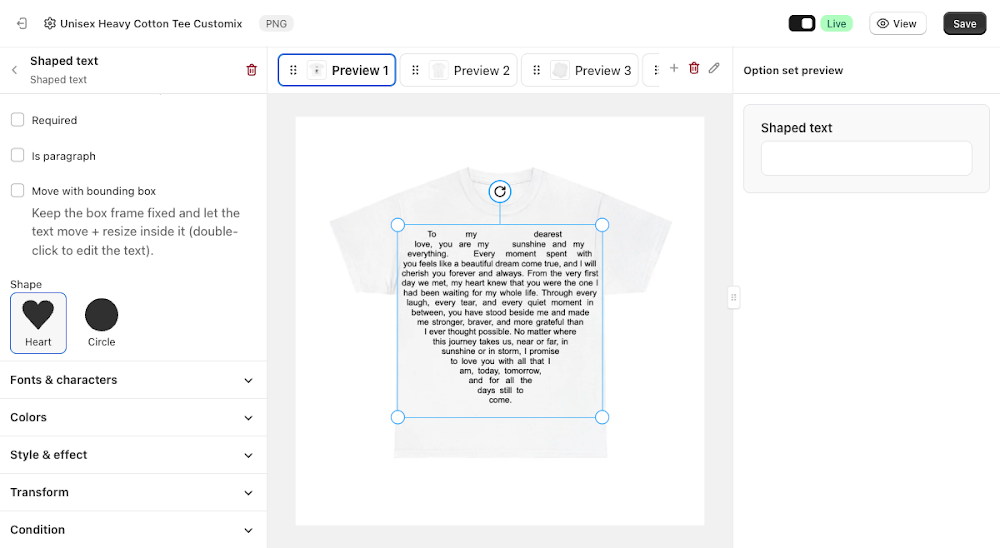Select the Circle shape
The width and height of the screenshot is (1000, 548).
tap(101, 323)
